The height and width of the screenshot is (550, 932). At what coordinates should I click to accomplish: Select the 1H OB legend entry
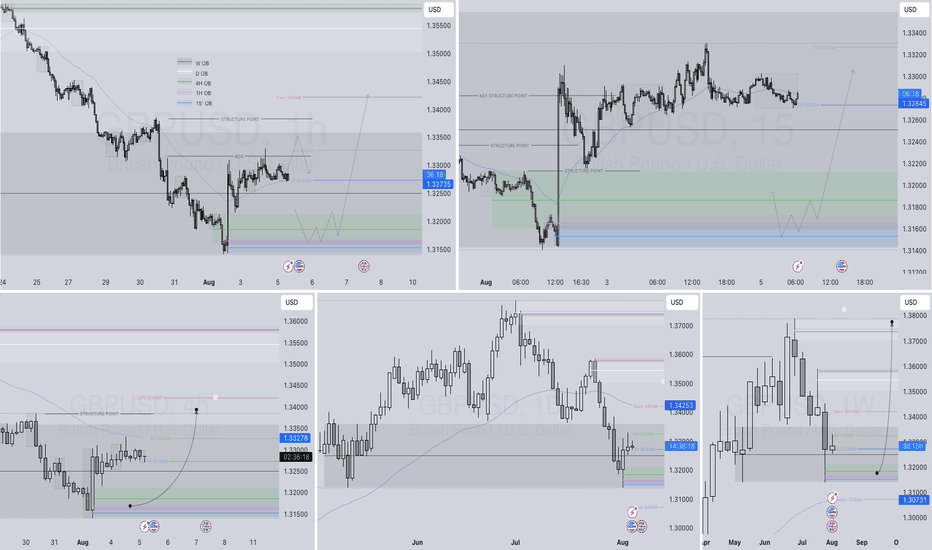pyautogui.click(x=194, y=93)
